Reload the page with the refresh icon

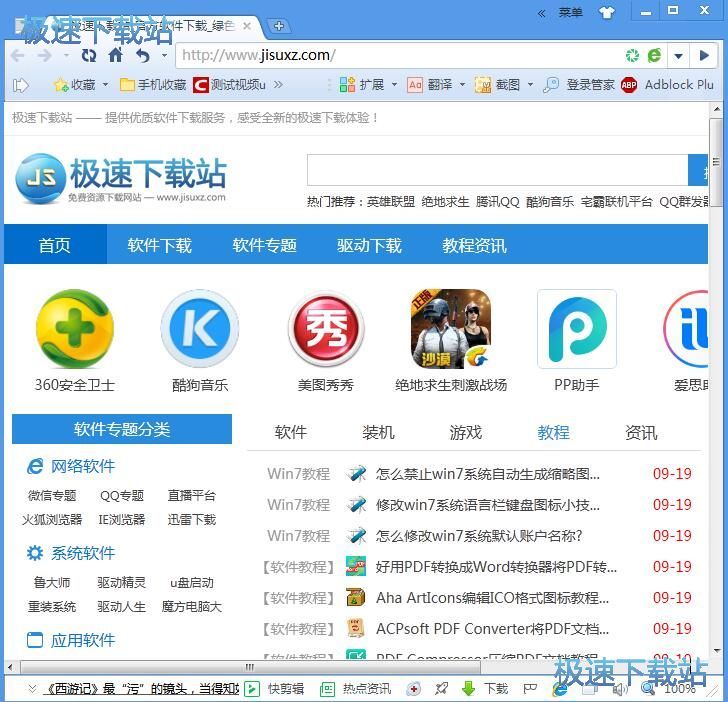89,56
